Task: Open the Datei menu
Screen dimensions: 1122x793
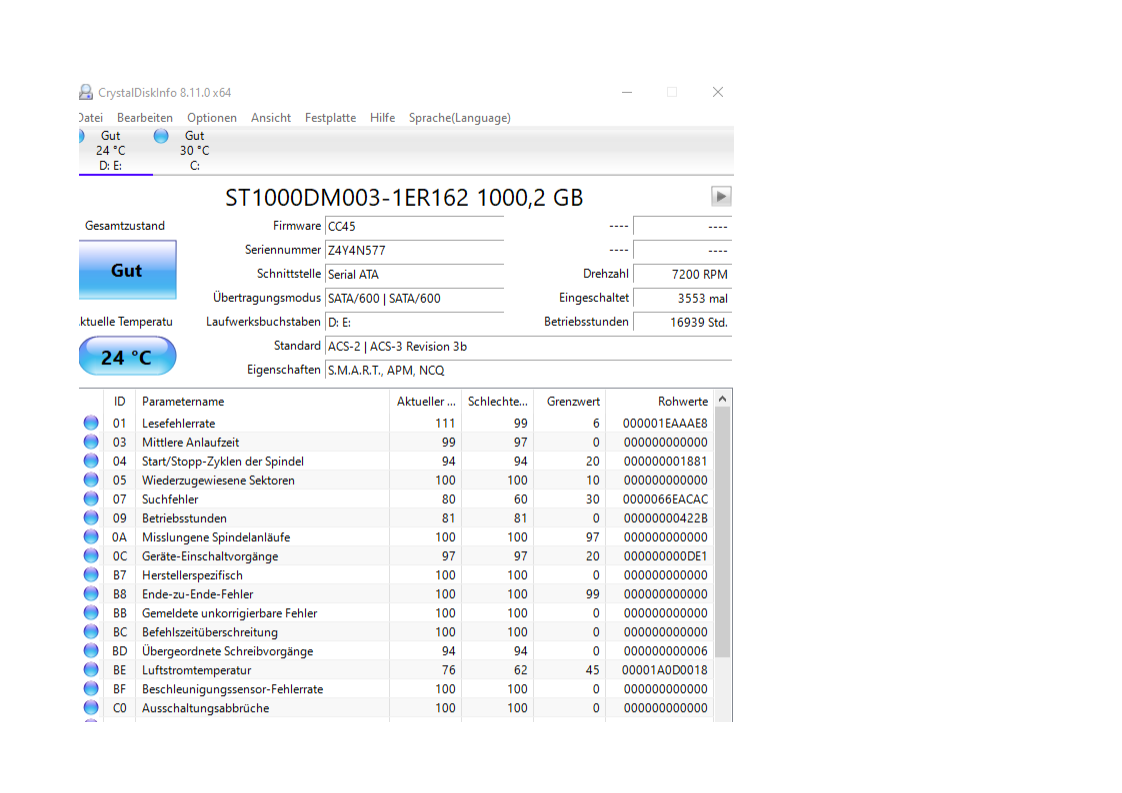Action: [91, 117]
